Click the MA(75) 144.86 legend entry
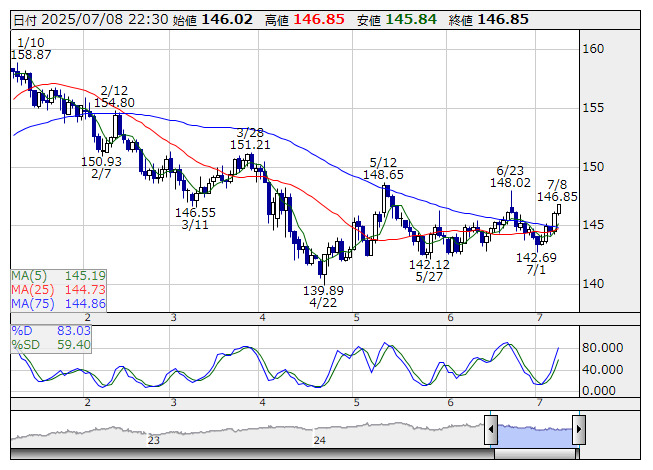The image size is (653, 470). click(x=58, y=303)
